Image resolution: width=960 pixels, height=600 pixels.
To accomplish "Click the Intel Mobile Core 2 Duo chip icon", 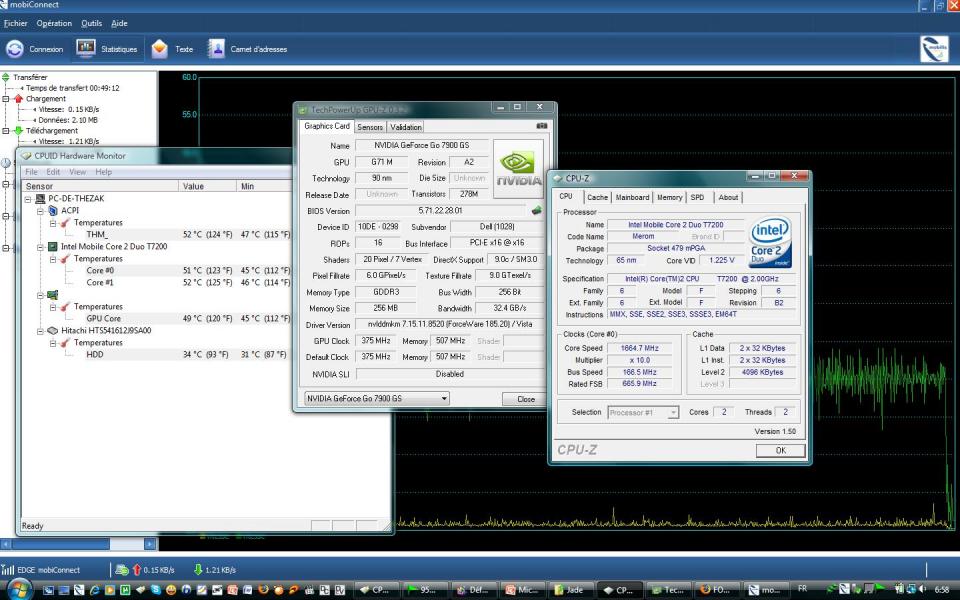I will point(53,247).
